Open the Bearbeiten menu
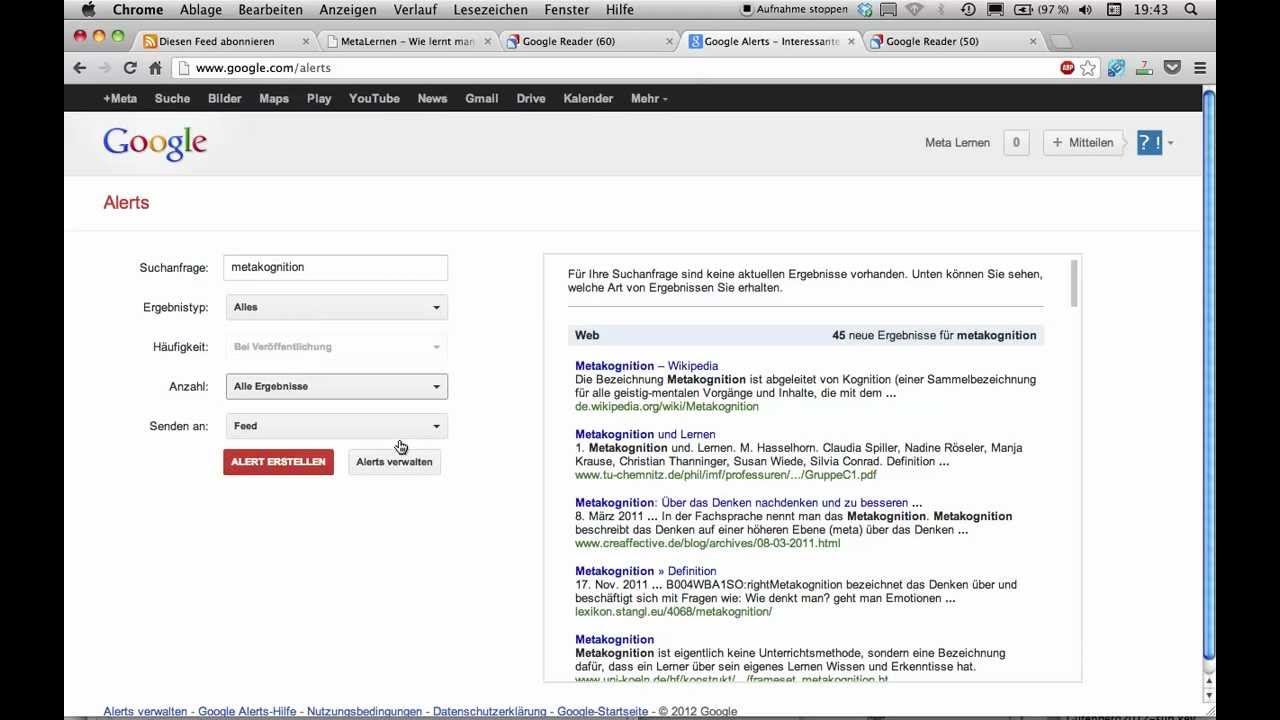 coord(271,9)
